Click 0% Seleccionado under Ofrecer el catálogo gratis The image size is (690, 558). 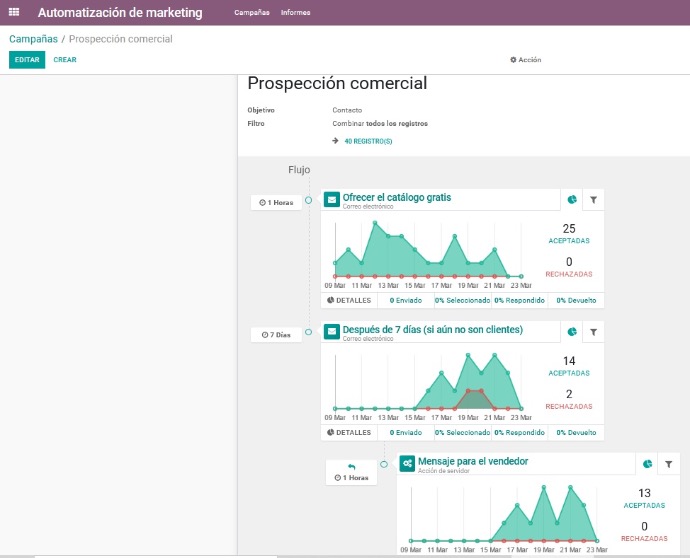click(x=462, y=301)
